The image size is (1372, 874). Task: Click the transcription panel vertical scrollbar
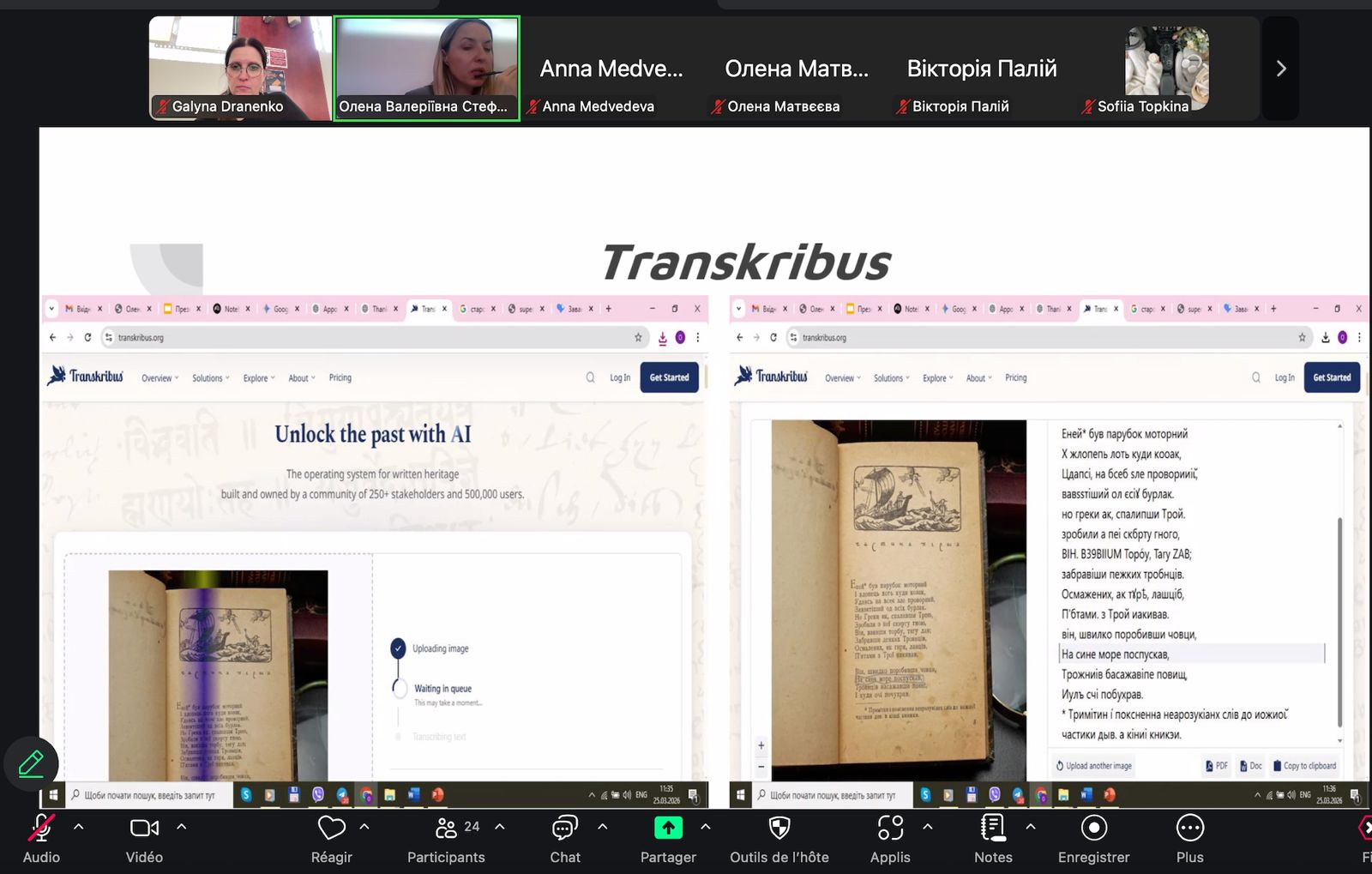1339,622
